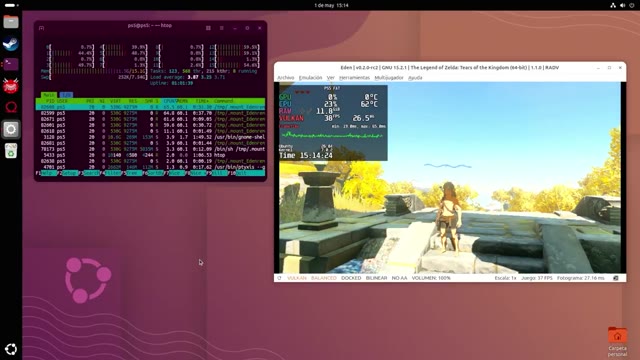The height and width of the screenshot is (360, 640).
Task: Launch Steam from the dock
Action: click(x=11, y=43)
